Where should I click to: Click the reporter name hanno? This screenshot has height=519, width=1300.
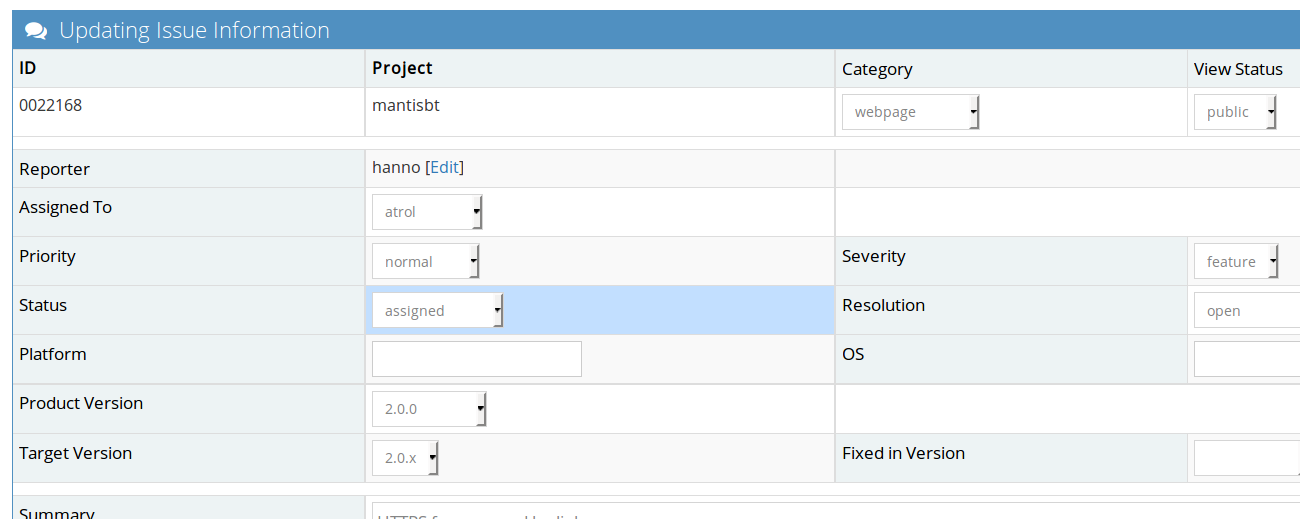pos(396,167)
